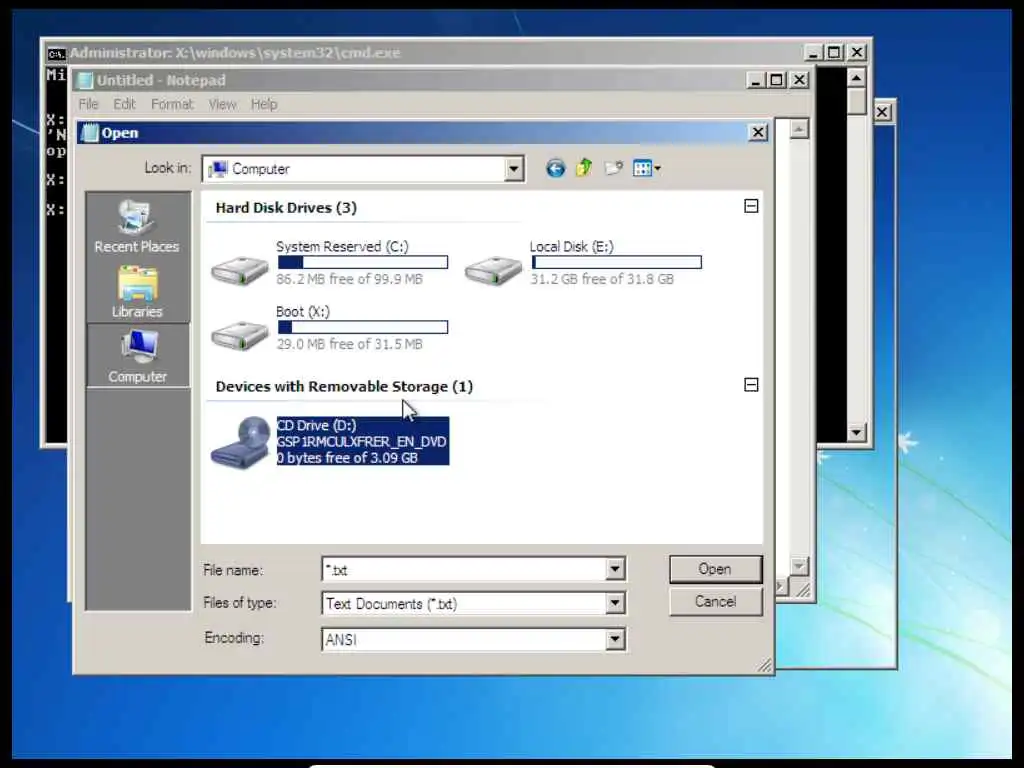Screen dimensions: 1024x768
Task: Click the Boot (X:) label
Action: tap(303, 312)
